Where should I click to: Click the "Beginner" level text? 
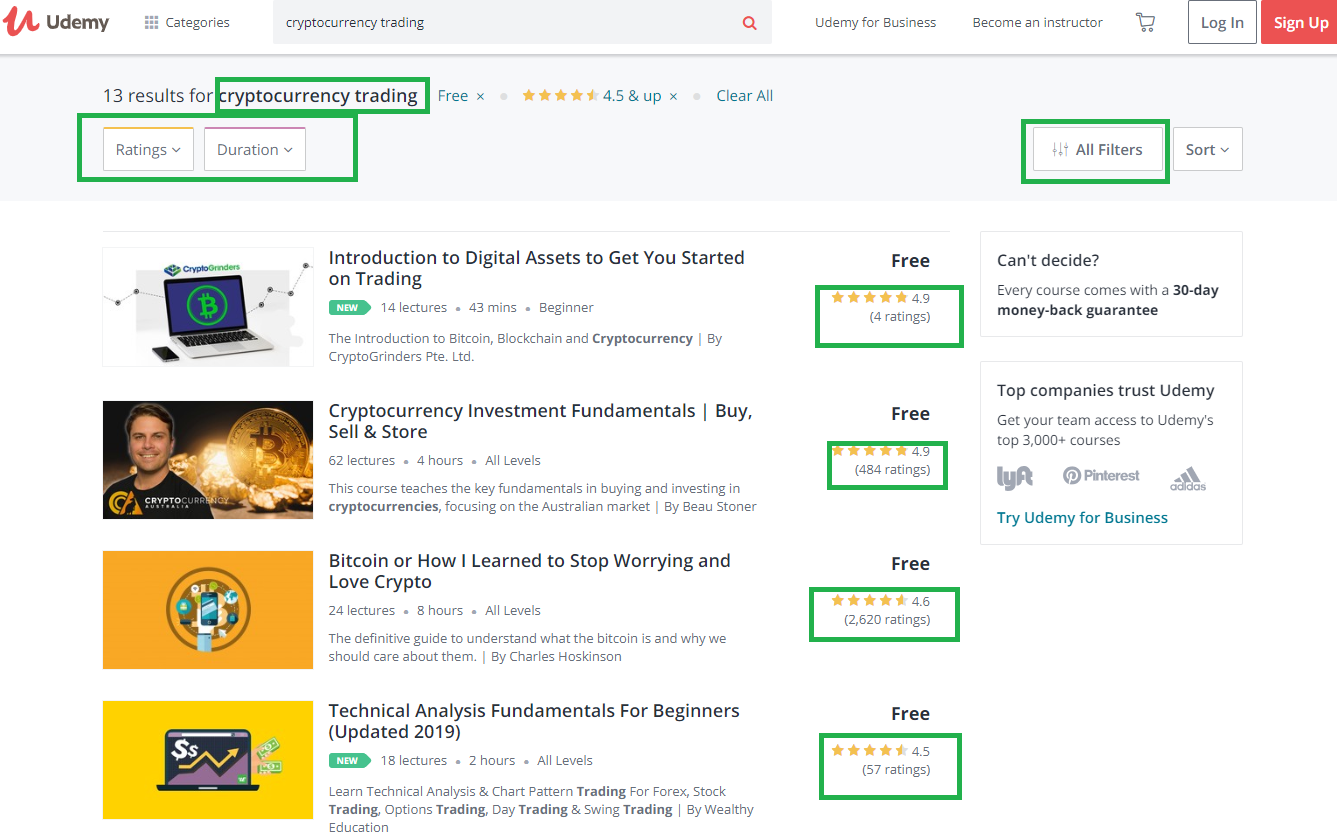[x=566, y=308]
